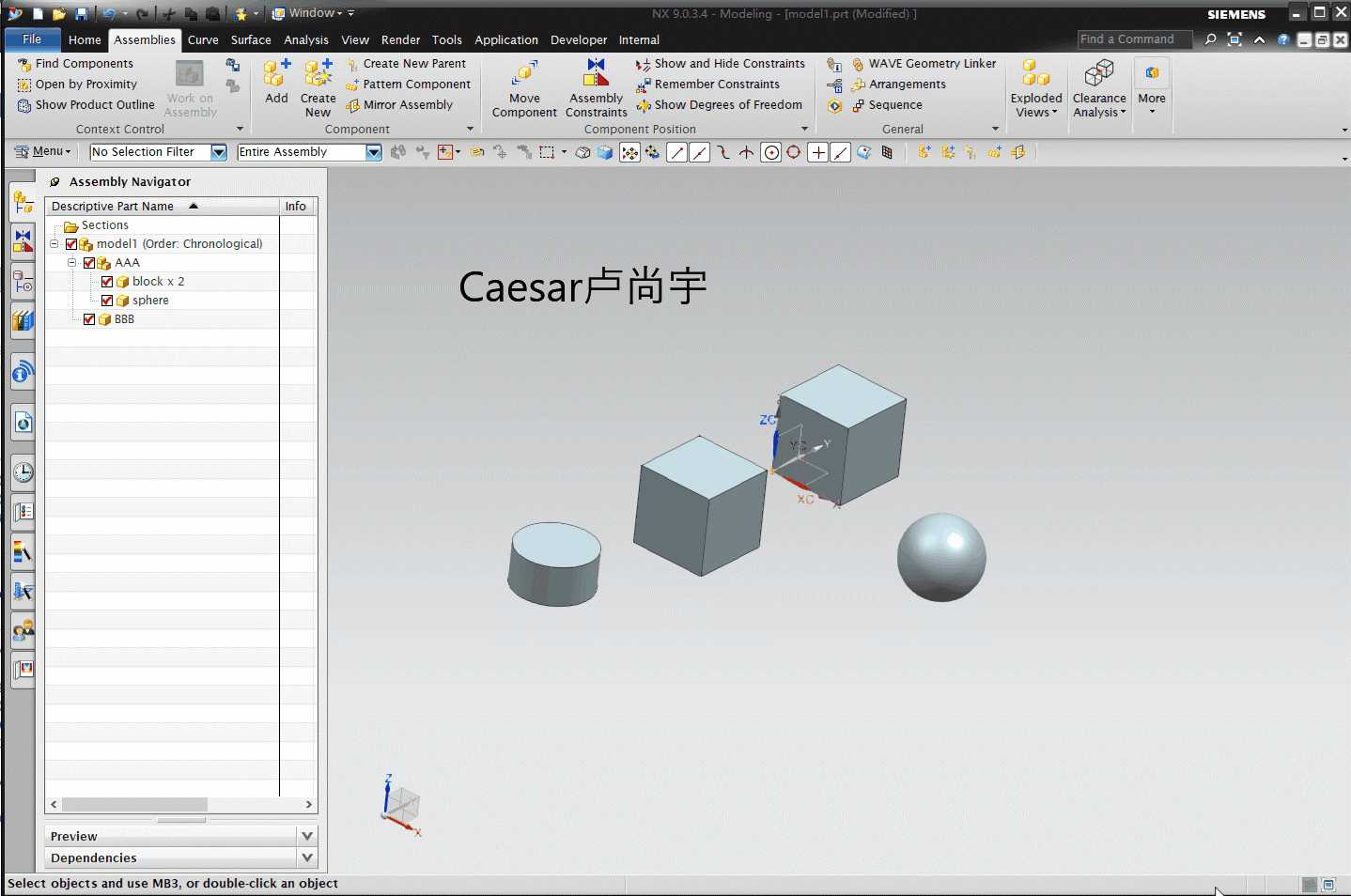Click Mirror Assembly
The height and width of the screenshot is (896, 1351).
click(x=399, y=105)
